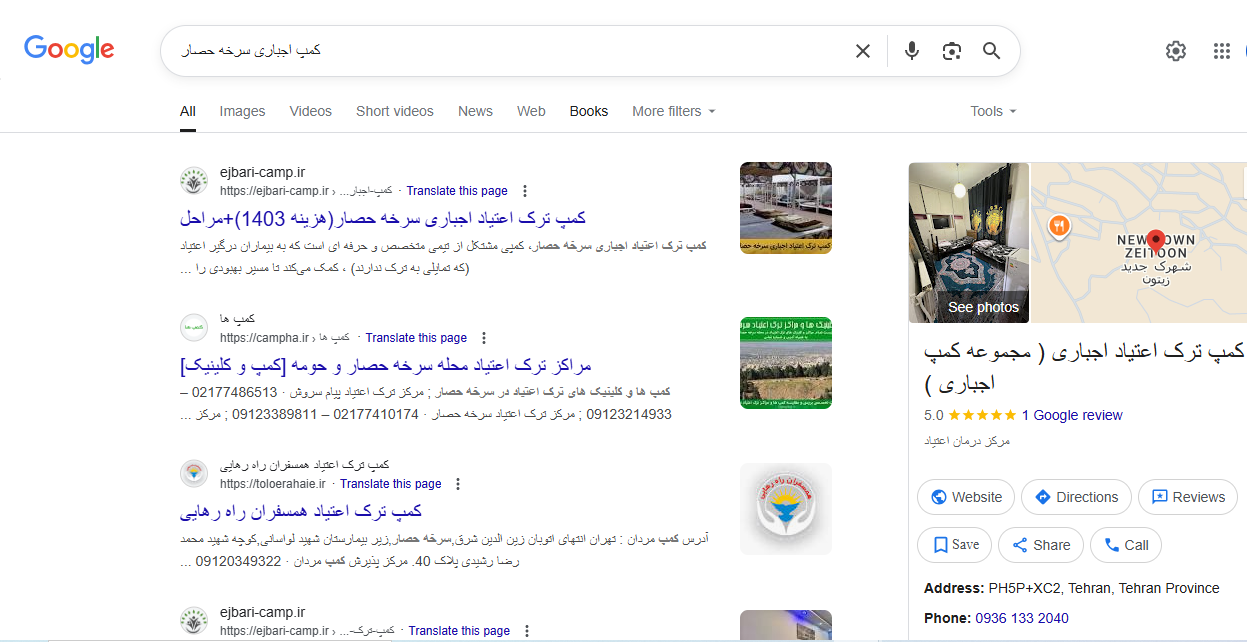Translate the last ejbari-camp.ir result page
The image size is (1247, 642).
459,631
